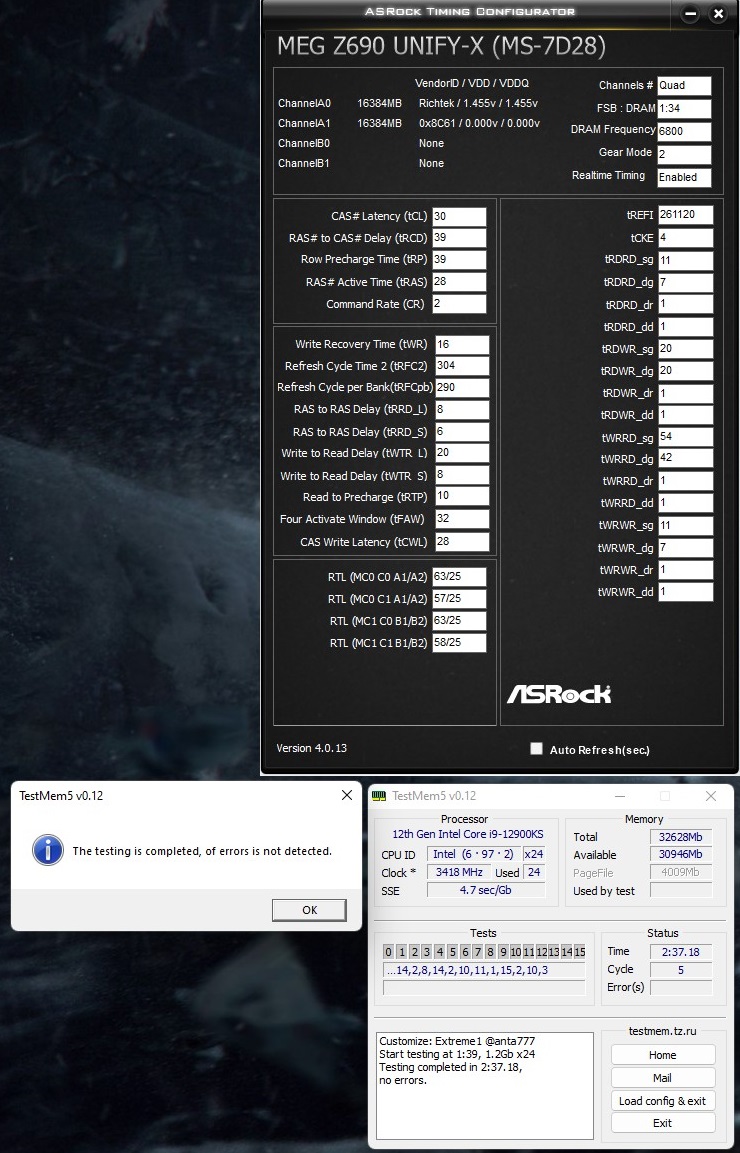The image size is (740, 1153).
Task: Click the DRAM Frequency field showing 6800
Action: click(x=684, y=132)
